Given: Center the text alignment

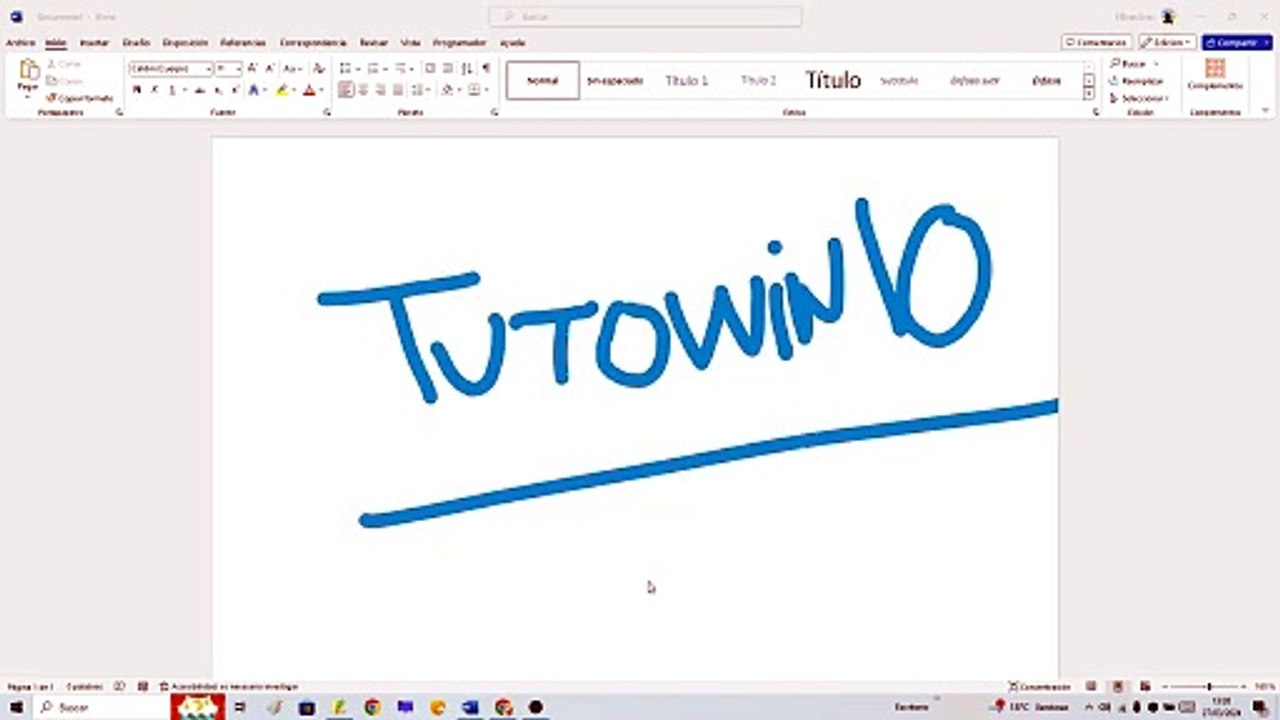Looking at the screenshot, I should pos(363,90).
